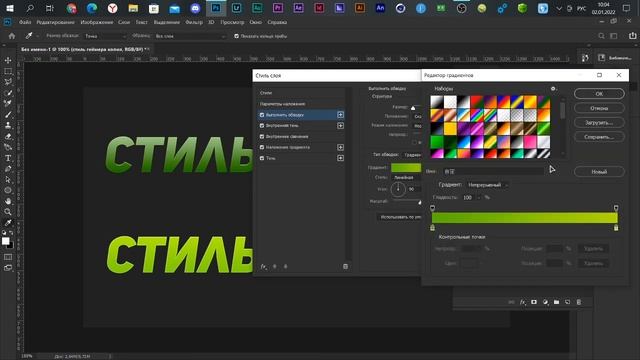Open File Explorer from the taskbar
This screenshot has height=360, width=640.
[133, 8]
